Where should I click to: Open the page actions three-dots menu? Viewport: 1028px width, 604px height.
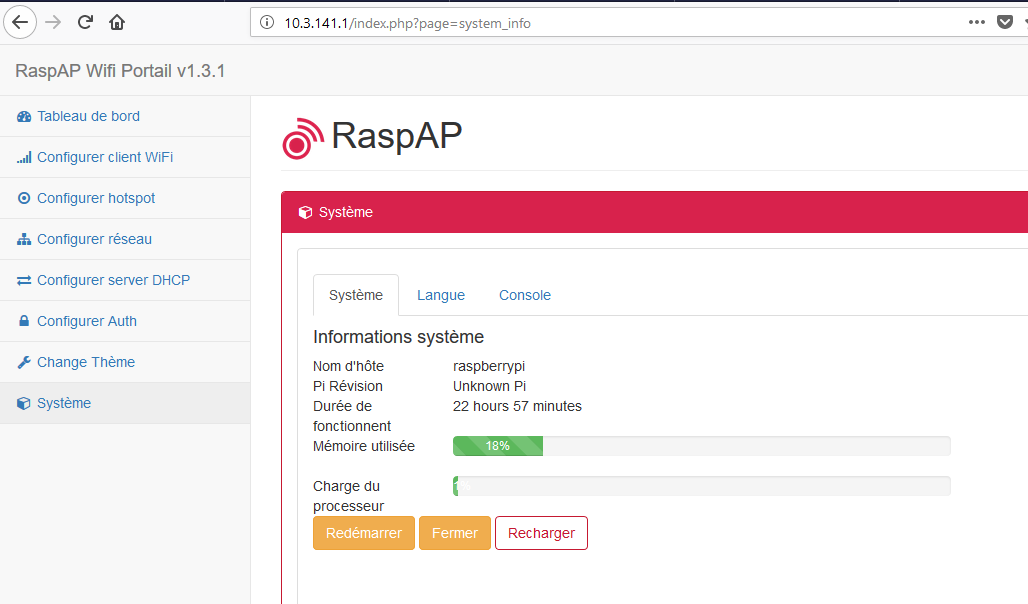click(977, 22)
